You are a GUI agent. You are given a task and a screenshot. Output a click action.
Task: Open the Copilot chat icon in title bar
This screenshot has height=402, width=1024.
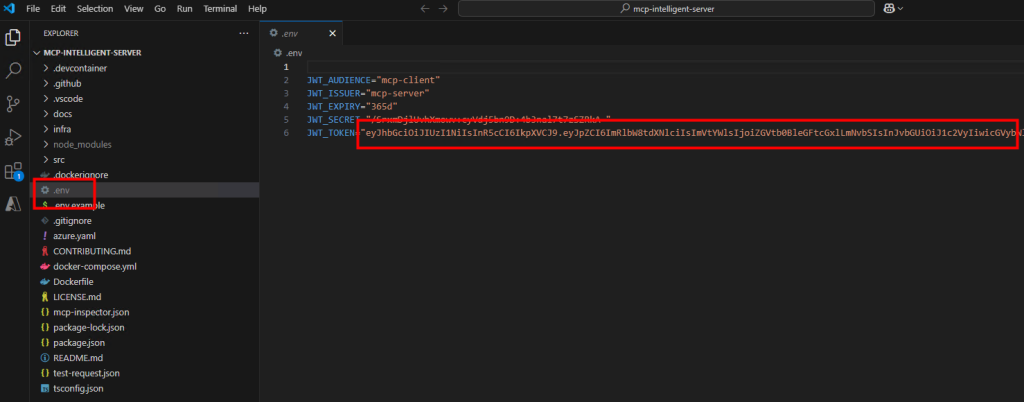pyautogui.click(x=888, y=8)
